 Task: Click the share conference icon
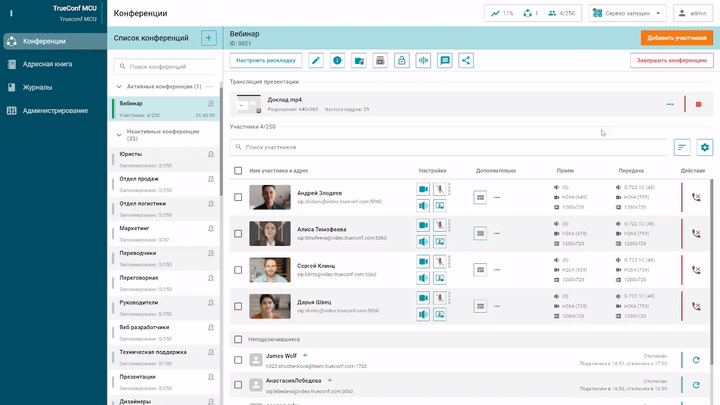[x=466, y=61]
